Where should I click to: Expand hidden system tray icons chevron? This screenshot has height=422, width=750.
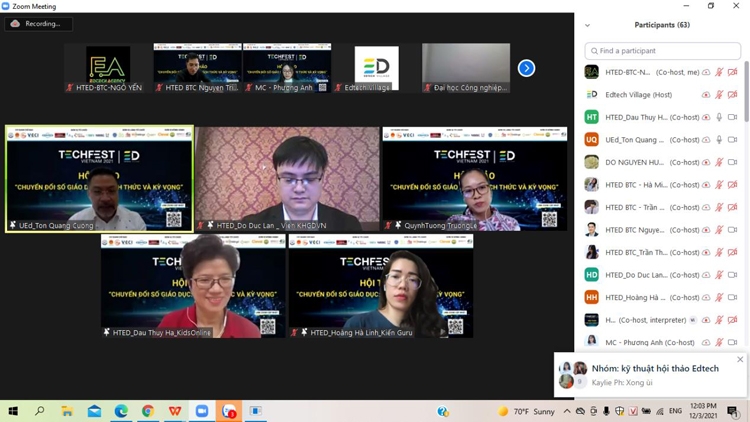pos(566,411)
